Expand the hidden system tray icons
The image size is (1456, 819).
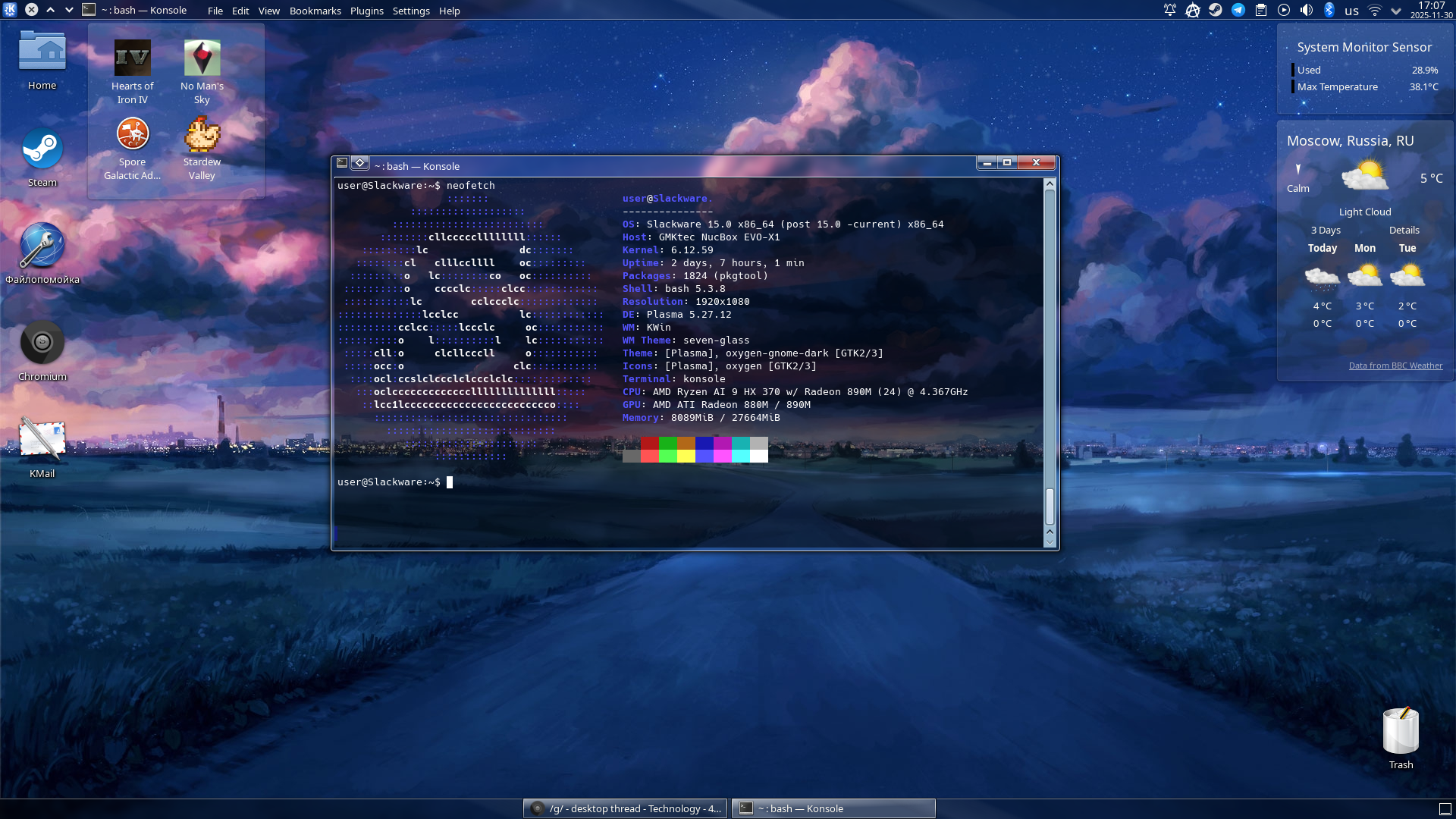1396,11
